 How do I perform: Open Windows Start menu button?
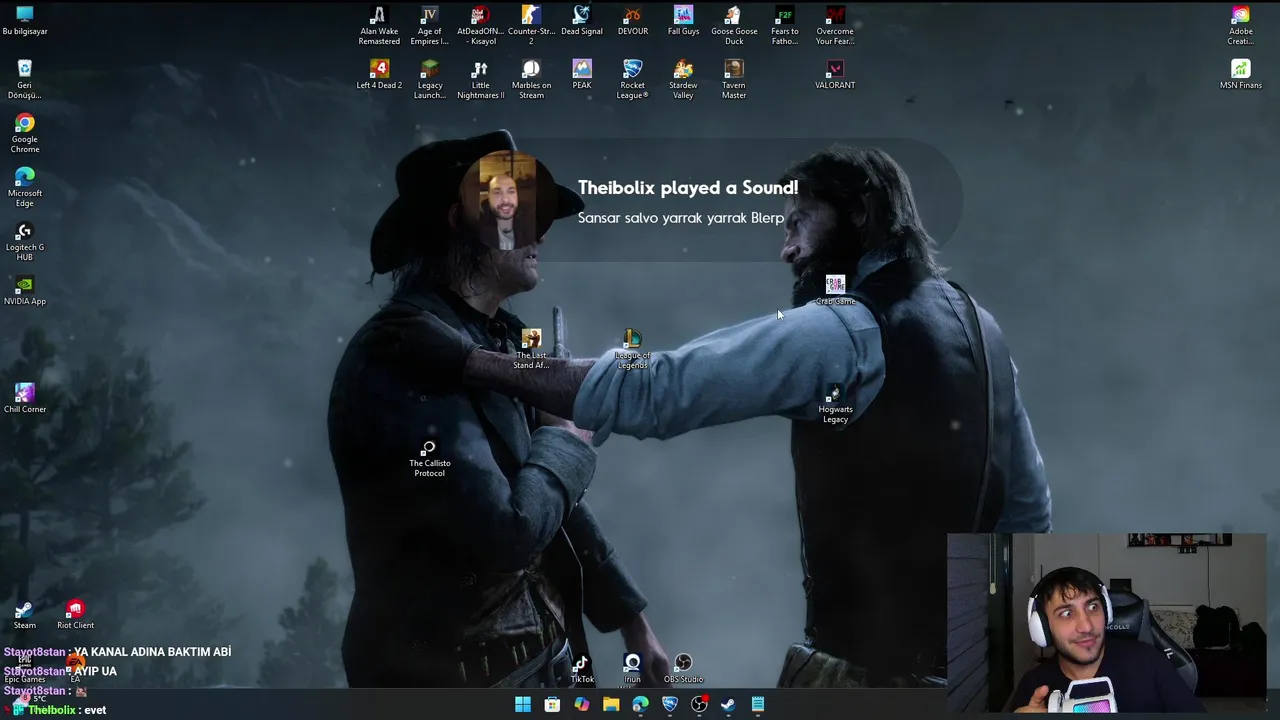pyautogui.click(x=523, y=705)
